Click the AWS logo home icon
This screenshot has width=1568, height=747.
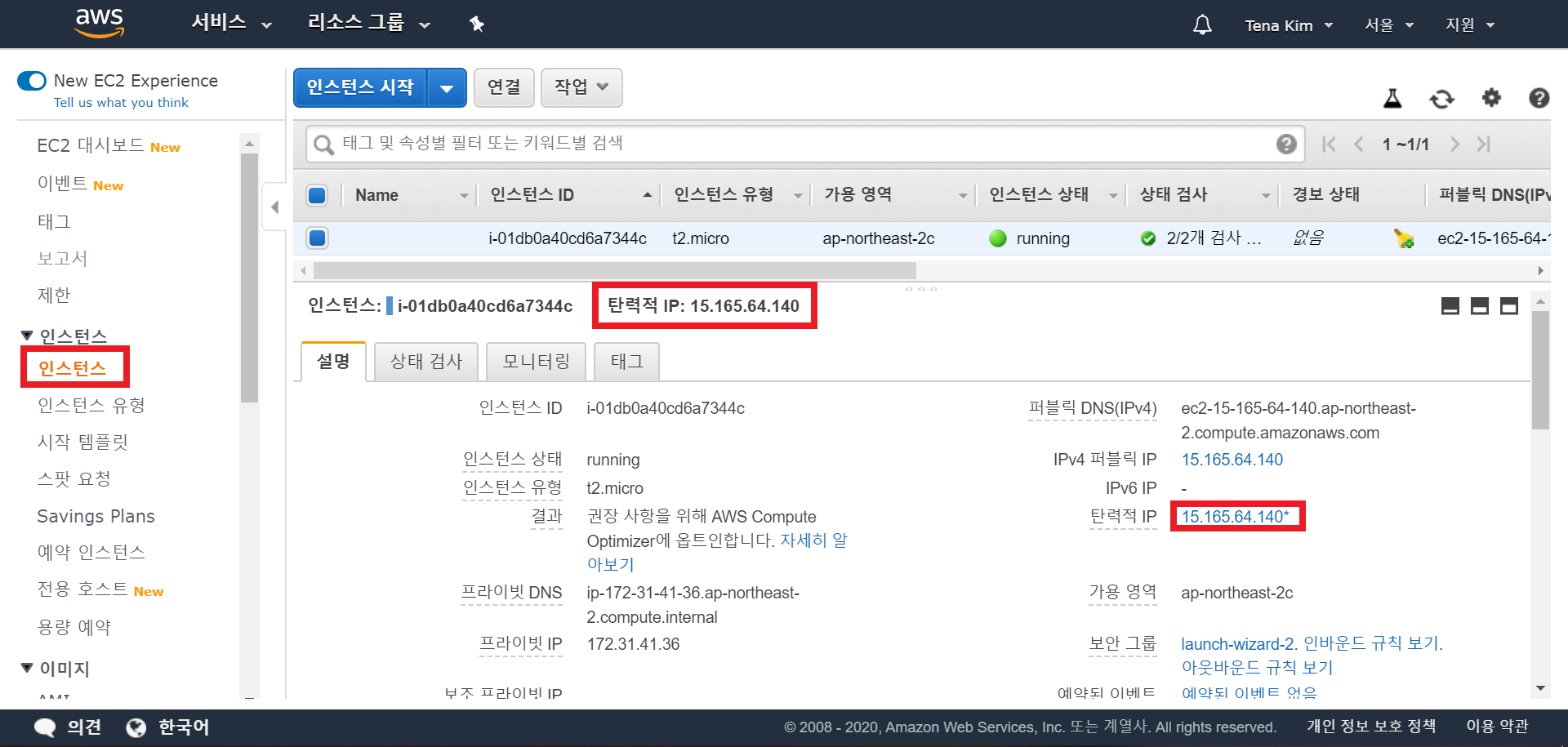click(x=99, y=24)
